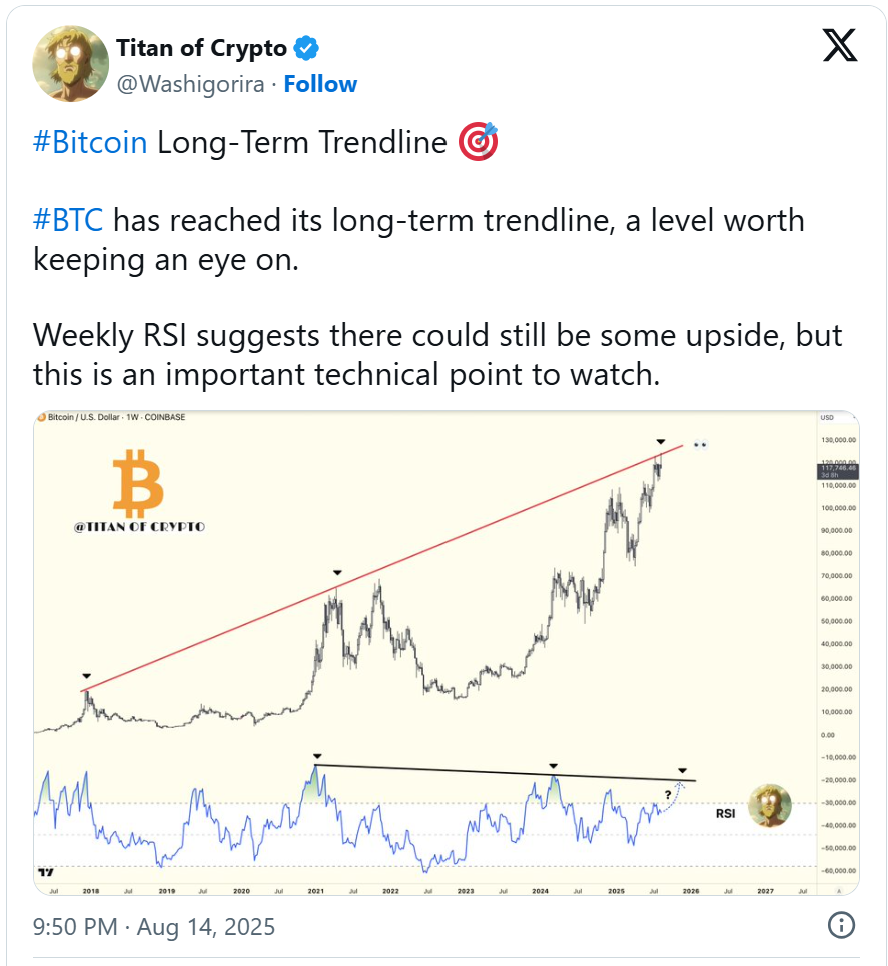Viewport: 888px width, 966px height.
Task: Click the RSI question mark annotation
Action: (667, 795)
